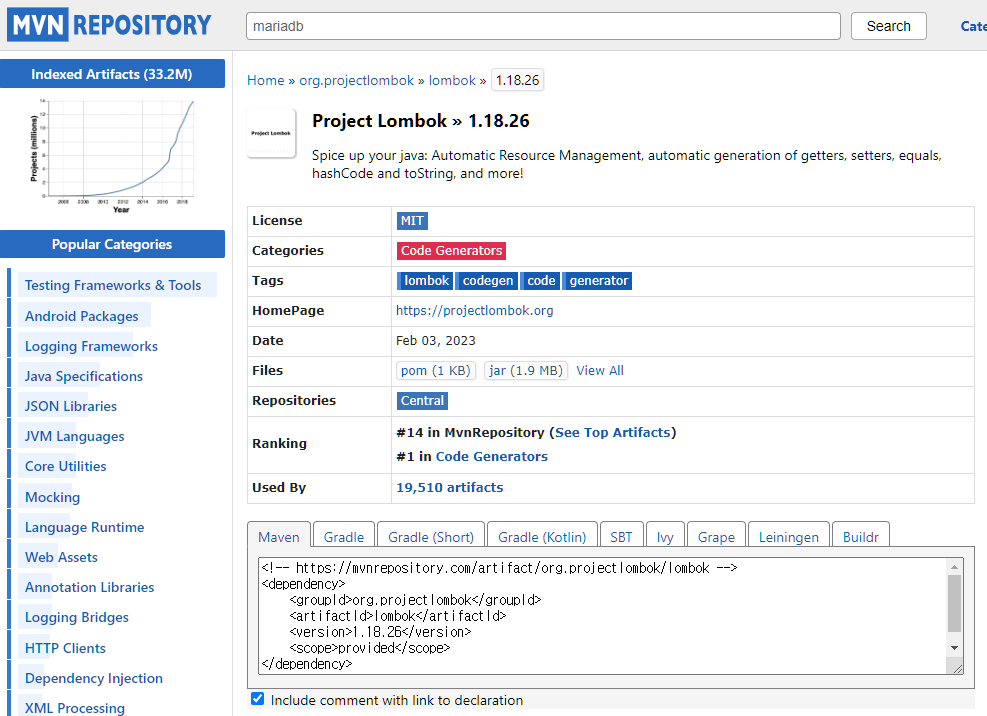Open Annotation Libraries category
The height and width of the screenshot is (716, 987).
89,587
